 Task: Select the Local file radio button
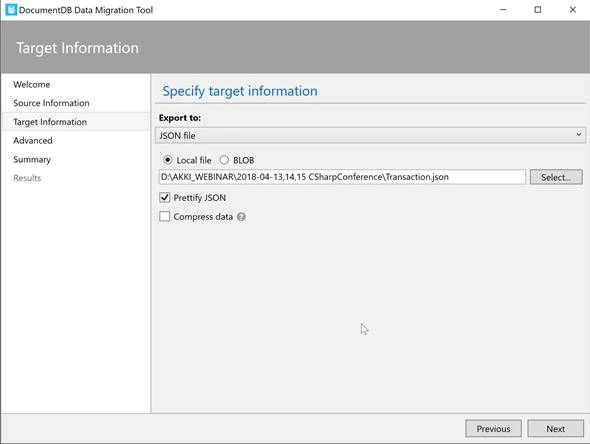pos(167,160)
